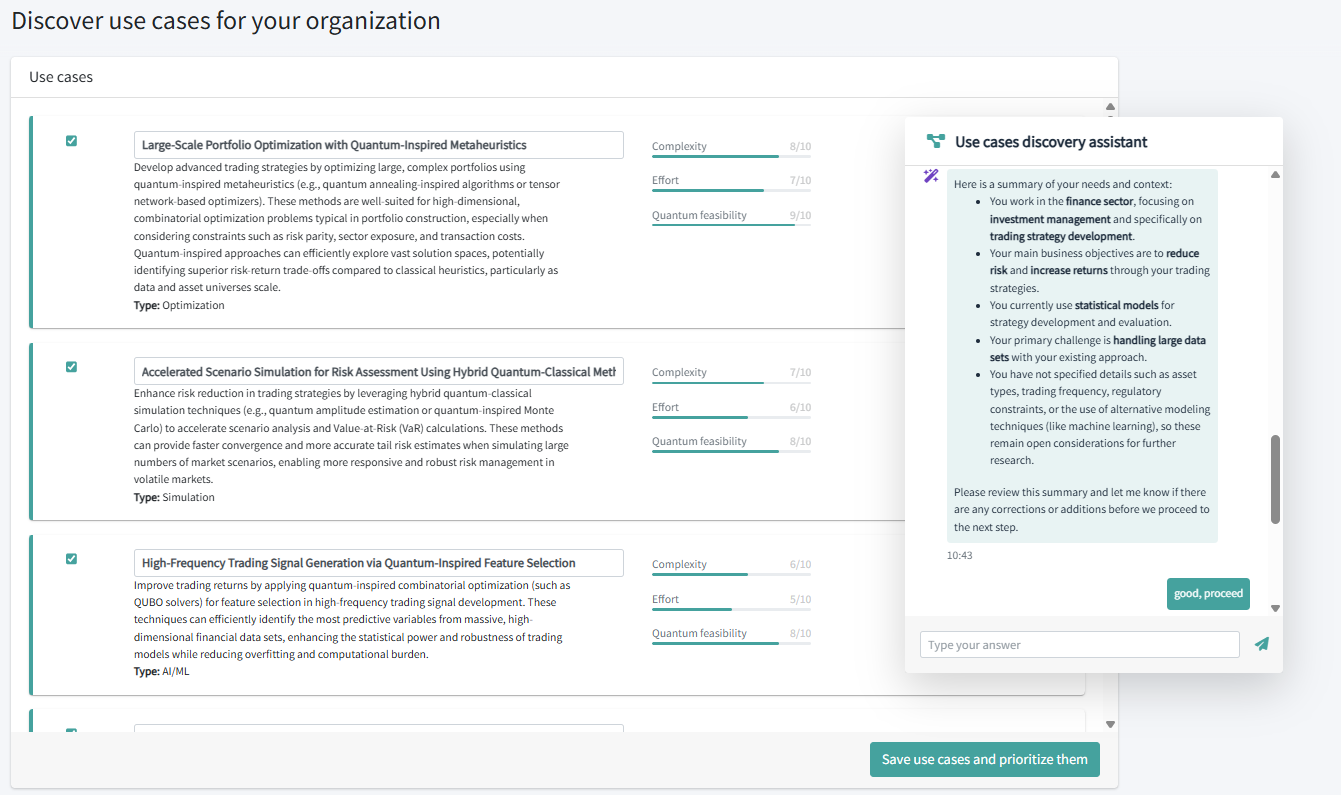The width and height of the screenshot is (1341, 795).
Task: Click the 9/10 Quantum feasibility score
Action: pos(800,215)
